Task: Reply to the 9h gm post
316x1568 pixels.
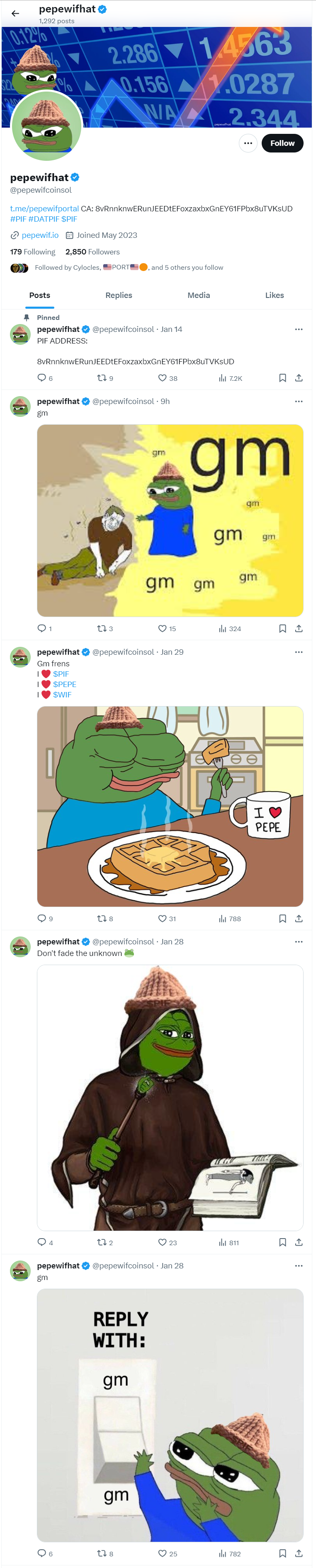Action: tap(41, 628)
